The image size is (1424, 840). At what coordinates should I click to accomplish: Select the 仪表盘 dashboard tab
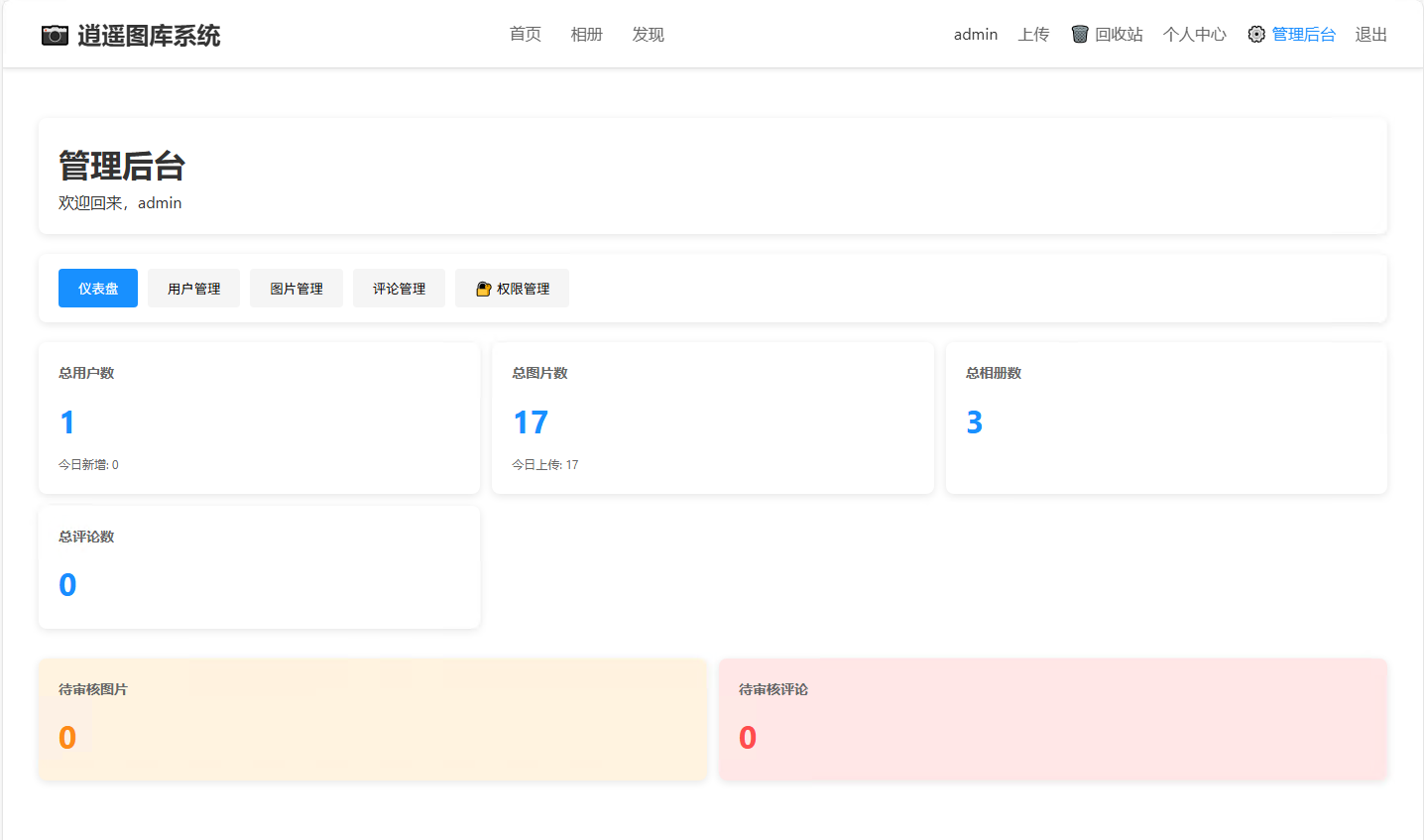pyautogui.click(x=98, y=289)
